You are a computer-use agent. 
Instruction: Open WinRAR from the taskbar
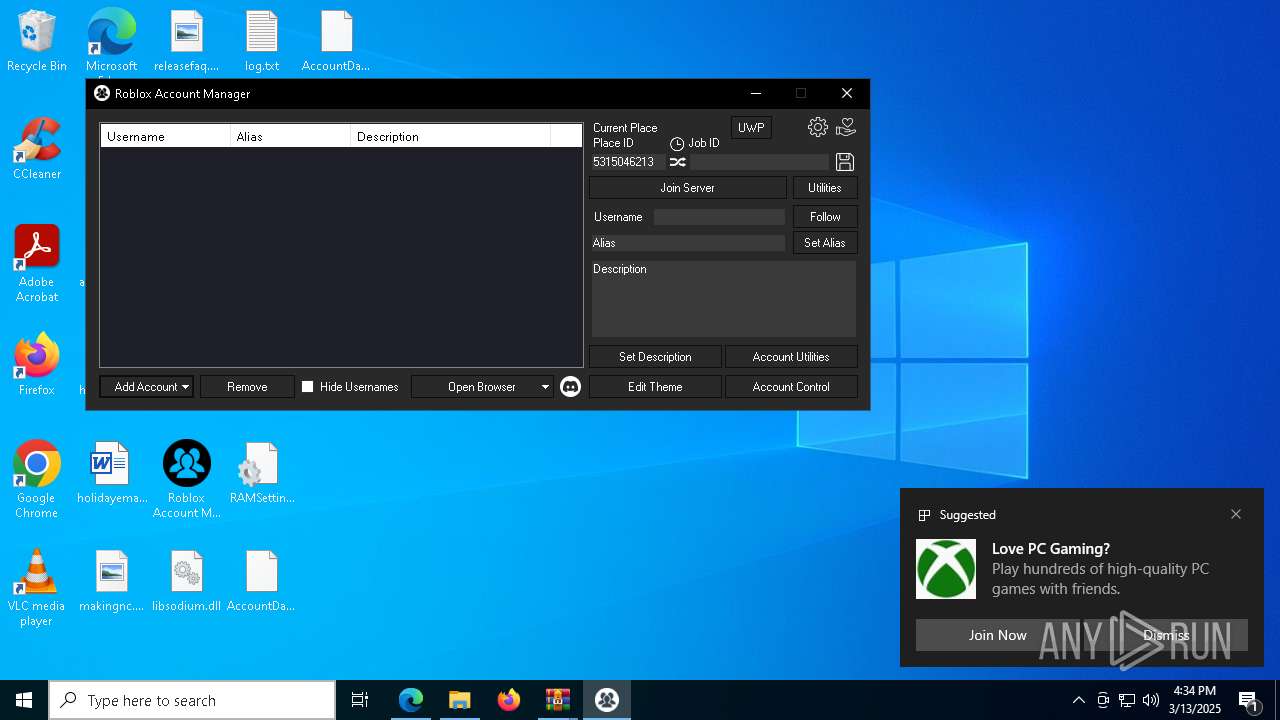click(558, 700)
